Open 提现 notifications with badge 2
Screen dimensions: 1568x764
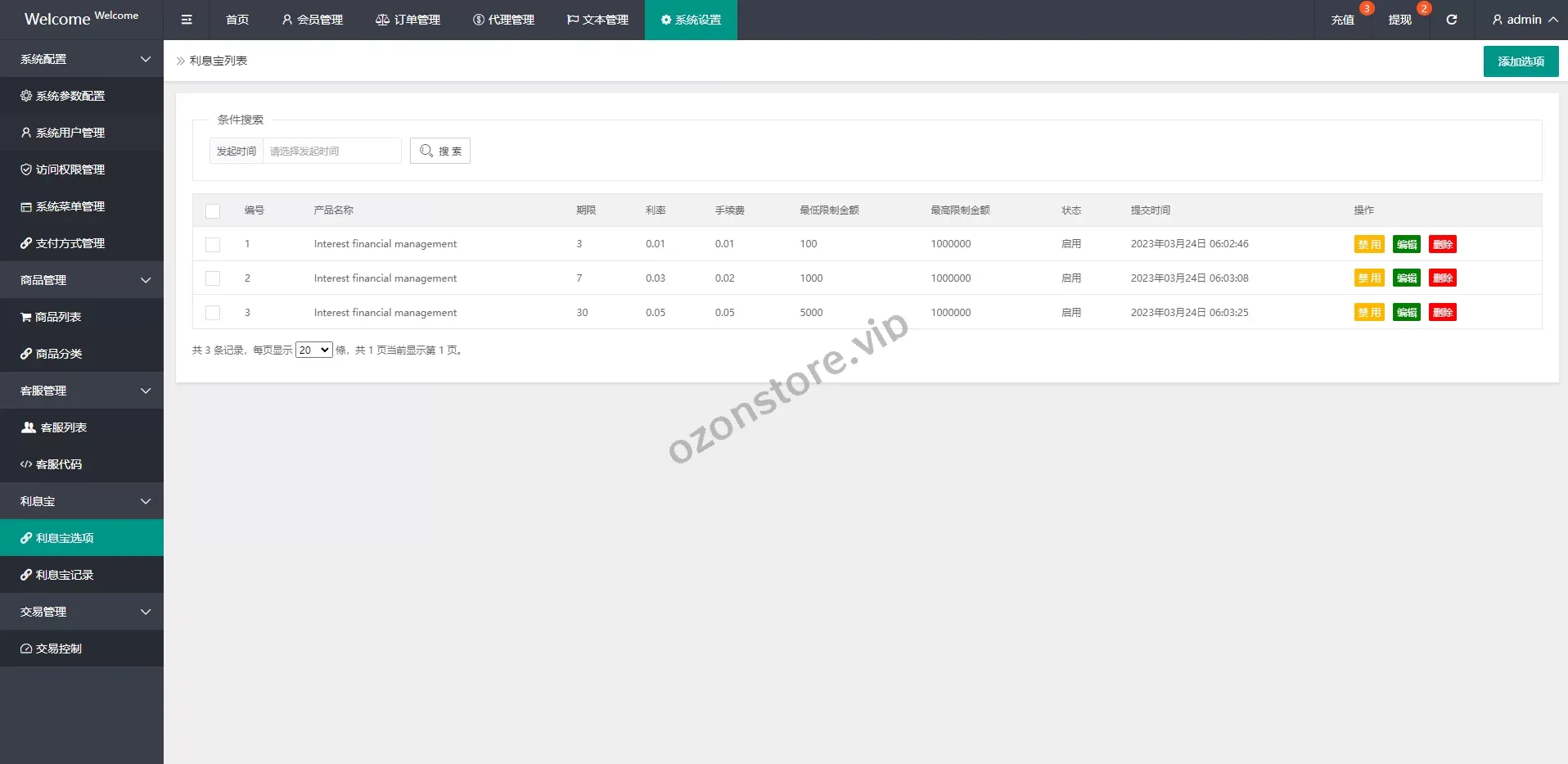coord(1399,20)
